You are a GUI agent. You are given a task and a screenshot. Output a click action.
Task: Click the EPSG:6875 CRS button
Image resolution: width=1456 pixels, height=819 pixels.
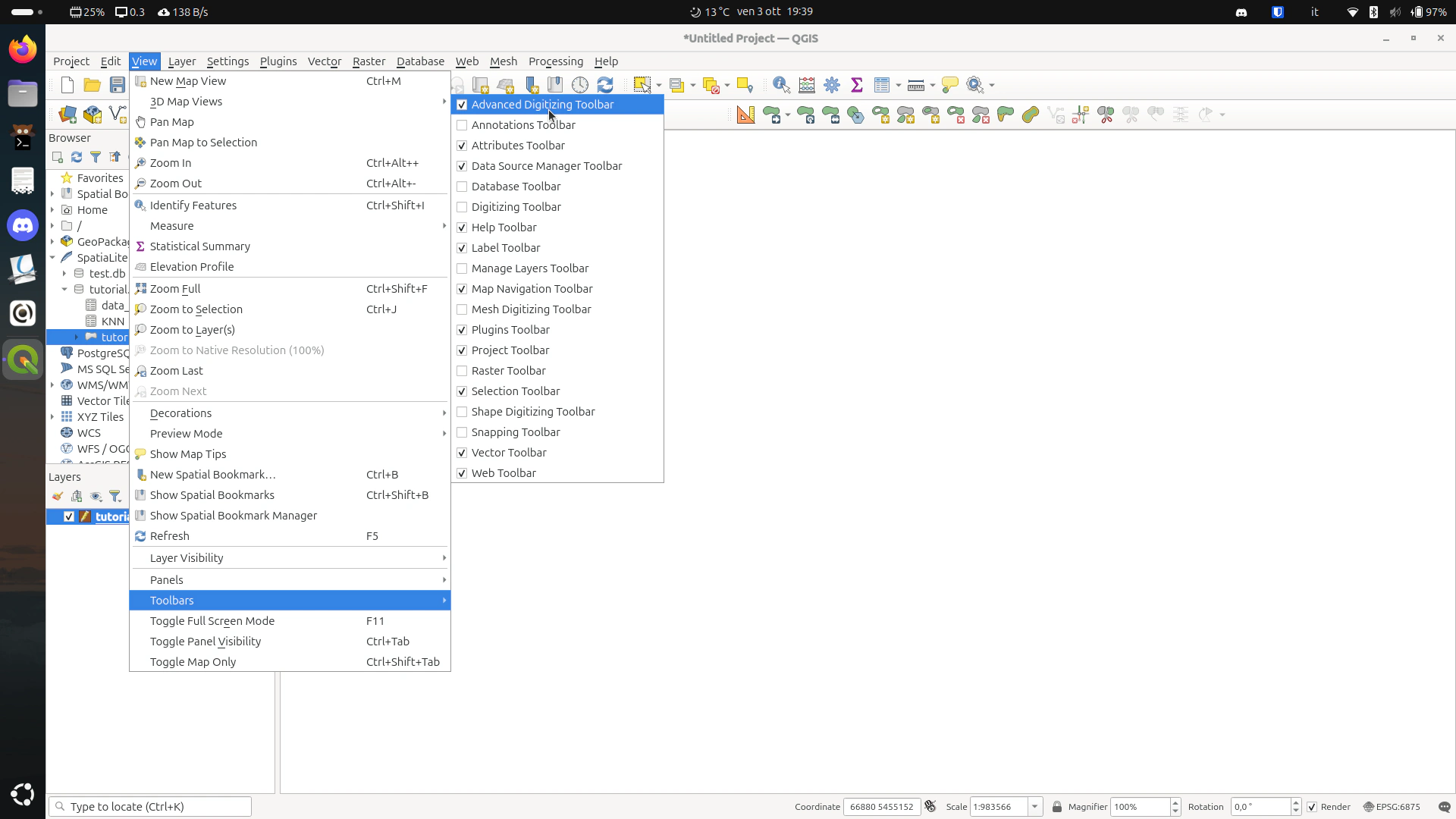1392,807
